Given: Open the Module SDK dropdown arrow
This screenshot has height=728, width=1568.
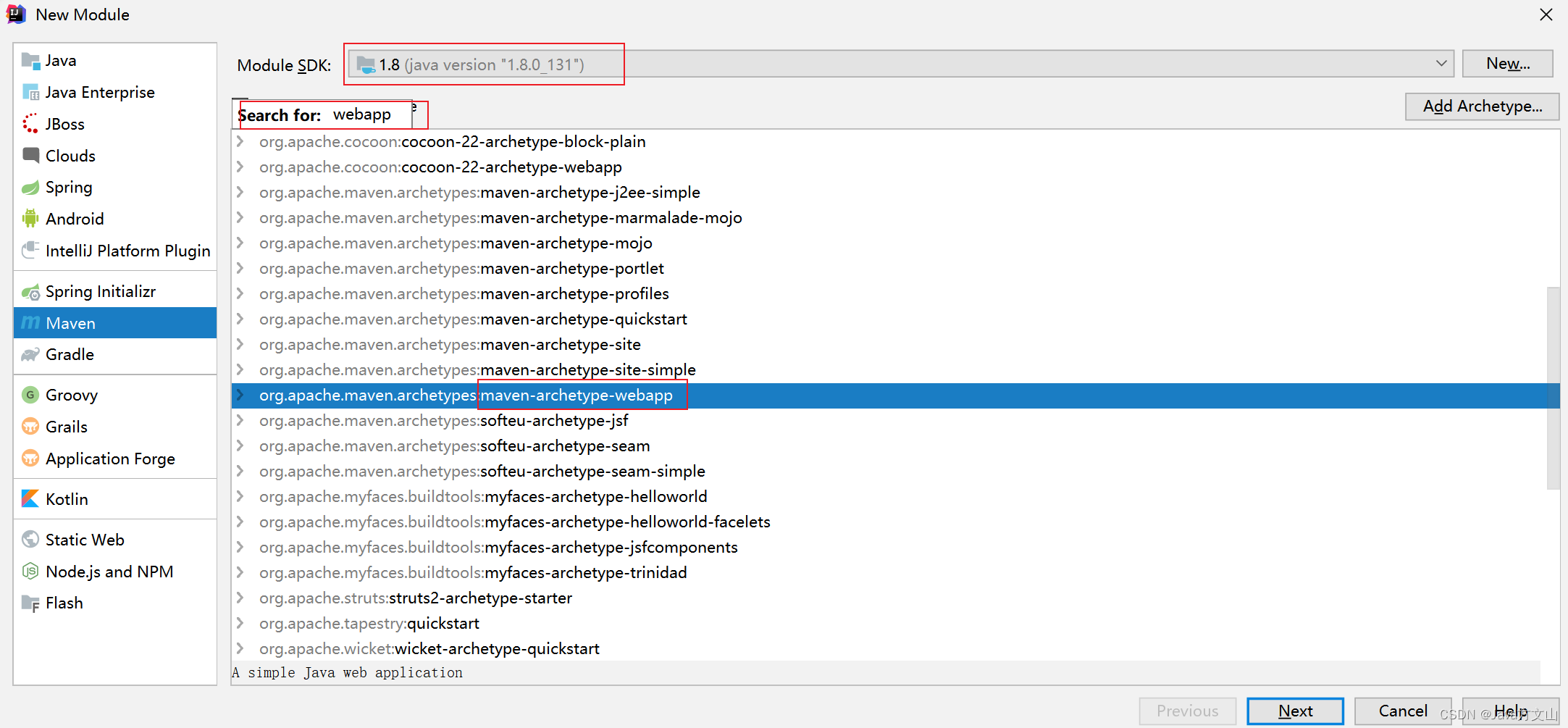Looking at the screenshot, I should pyautogui.click(x=1441, y=64).
